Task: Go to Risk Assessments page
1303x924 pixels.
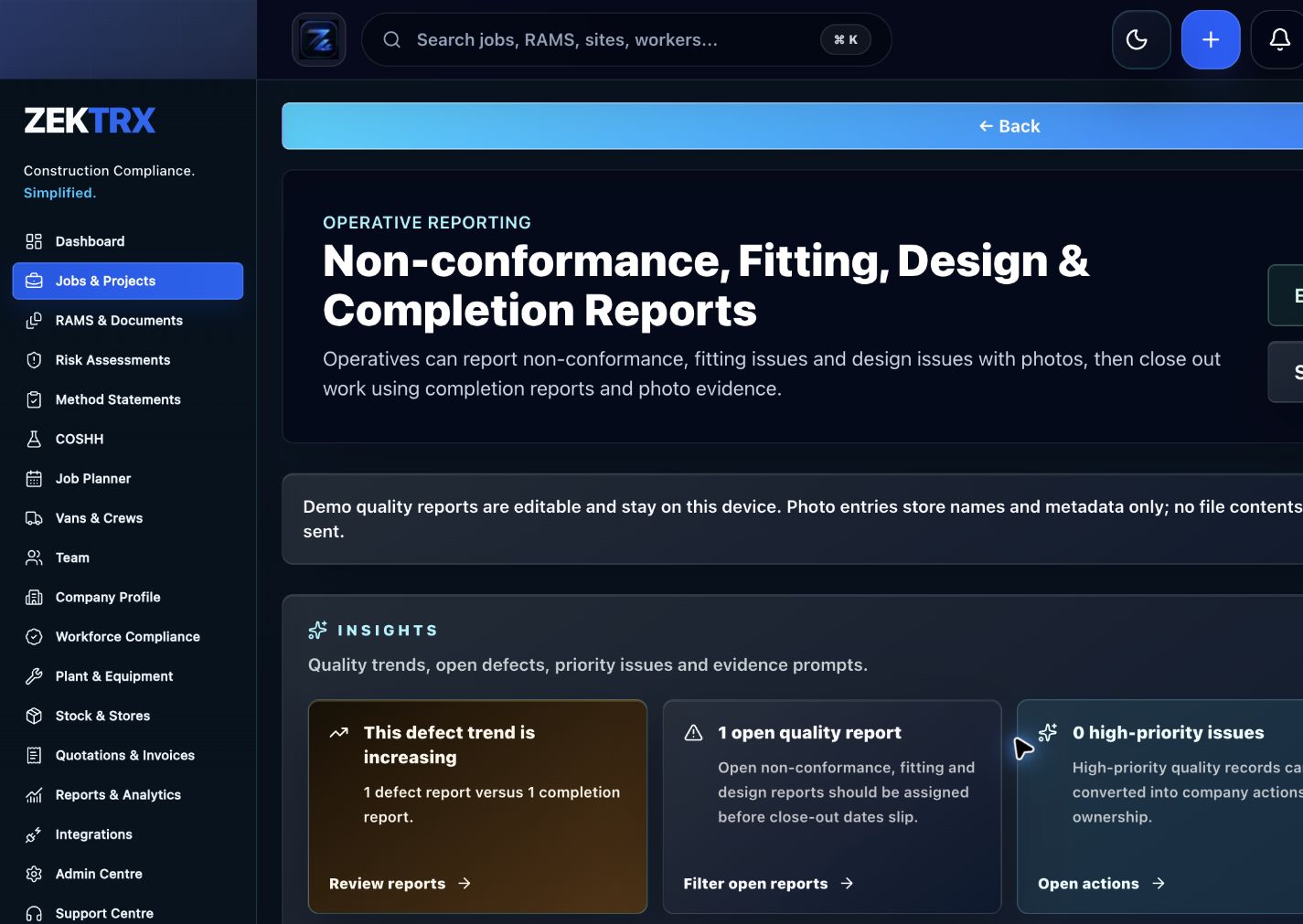Action: 128,360
